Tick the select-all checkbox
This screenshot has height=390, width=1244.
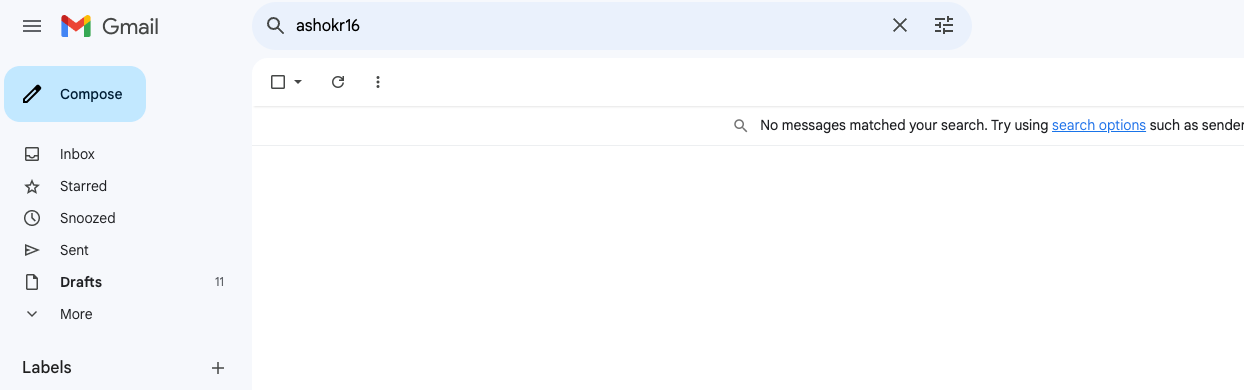tap(278, 82)
